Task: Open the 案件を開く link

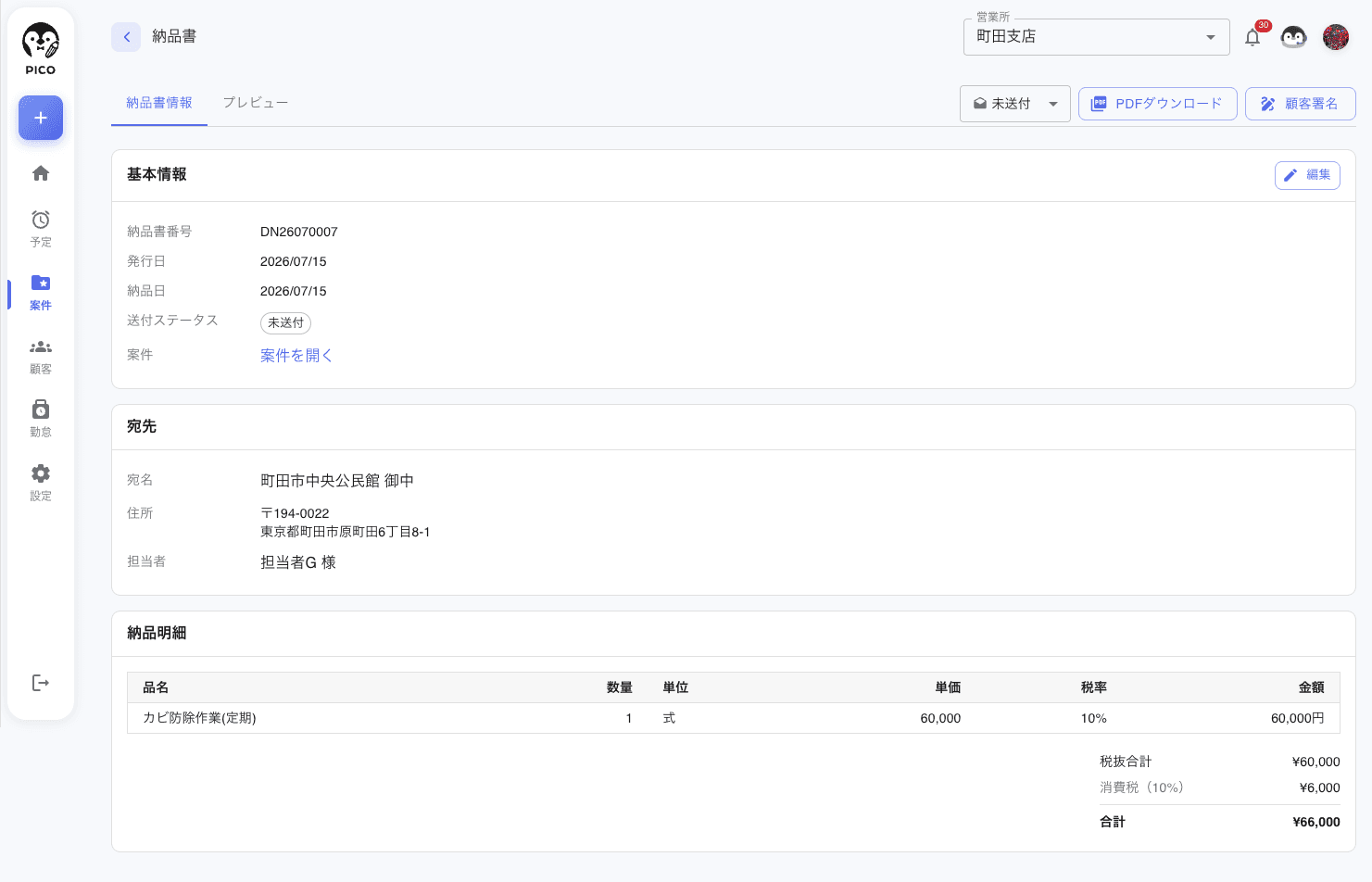Action: click(x=296, y=356)
